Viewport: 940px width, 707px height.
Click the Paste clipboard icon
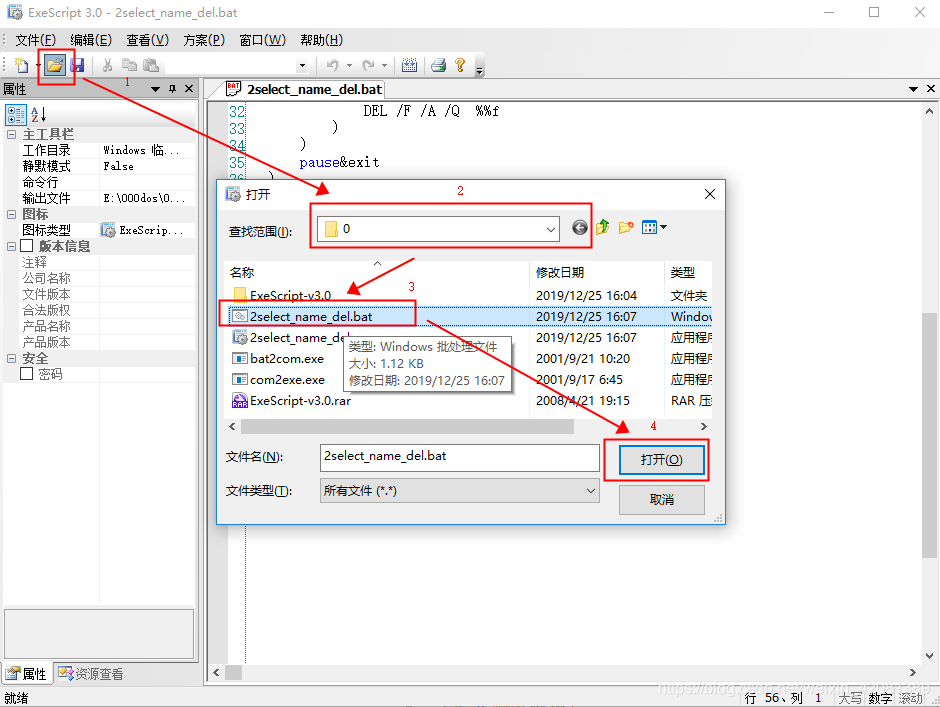point(150,65)
